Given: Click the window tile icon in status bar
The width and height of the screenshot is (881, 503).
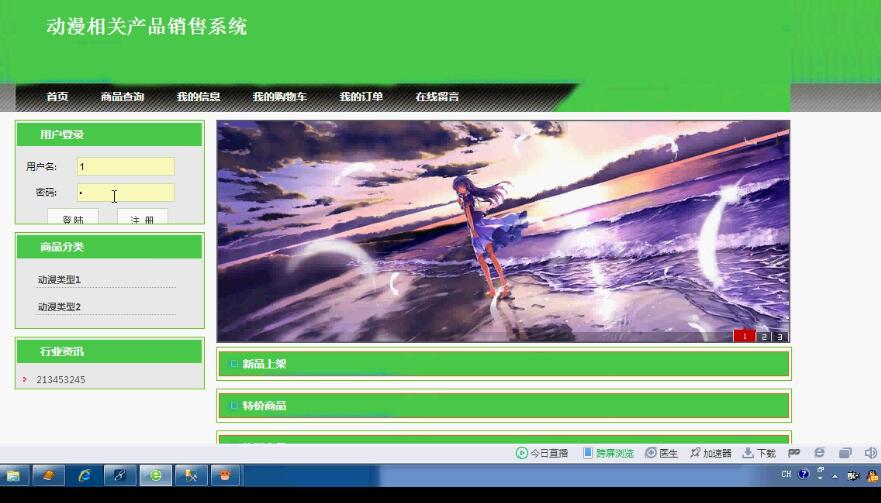Looking at the screenshot, I should [x=845, y=453].
